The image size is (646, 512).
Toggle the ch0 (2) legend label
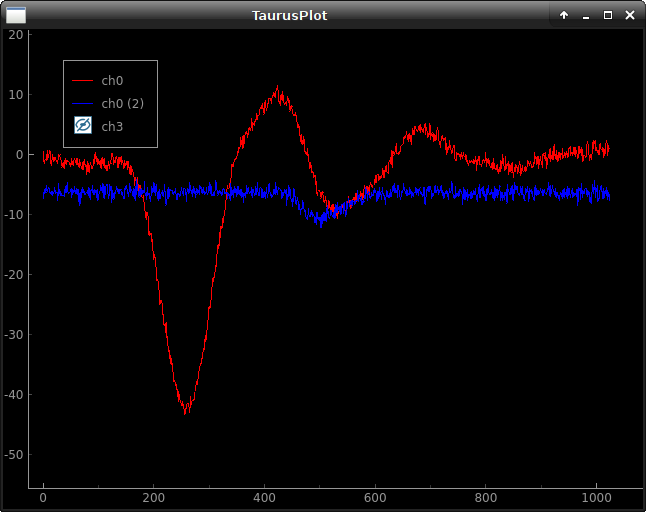[x=123, y=103]
